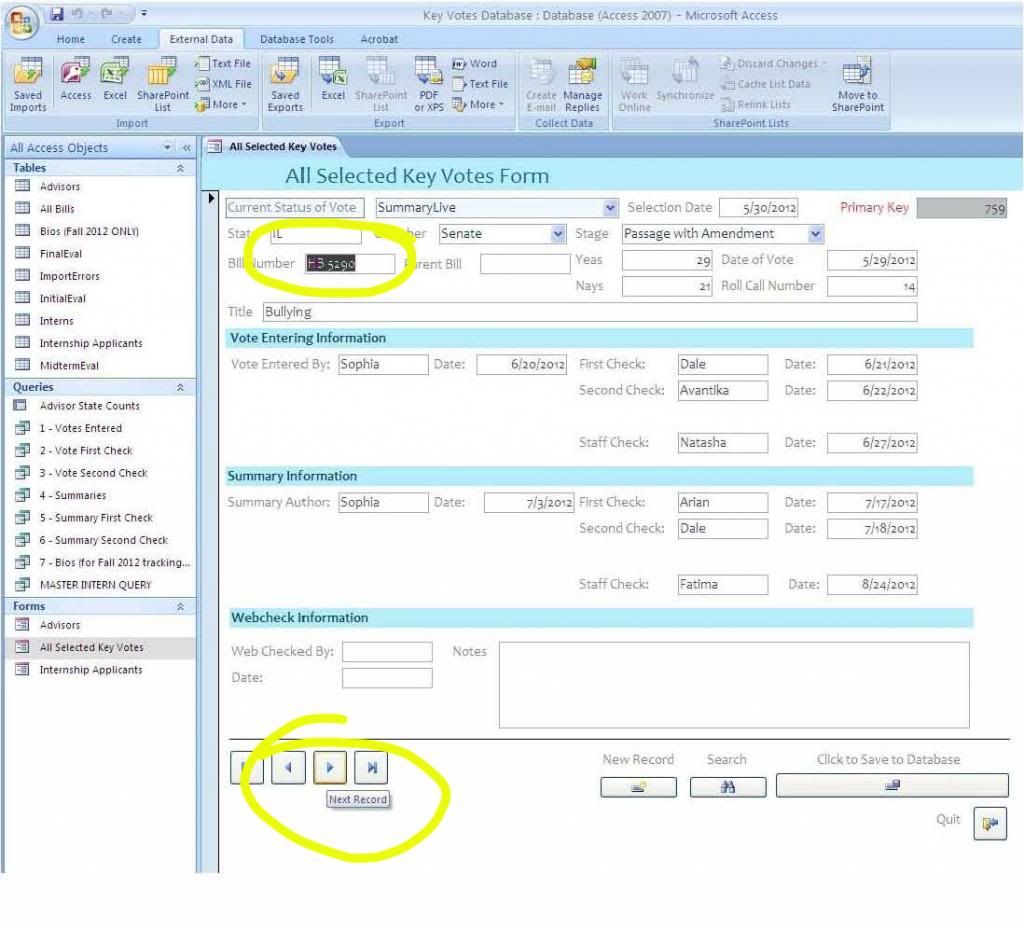
Task: Collapse the Queries group header
Action: (x=180, y=387)
